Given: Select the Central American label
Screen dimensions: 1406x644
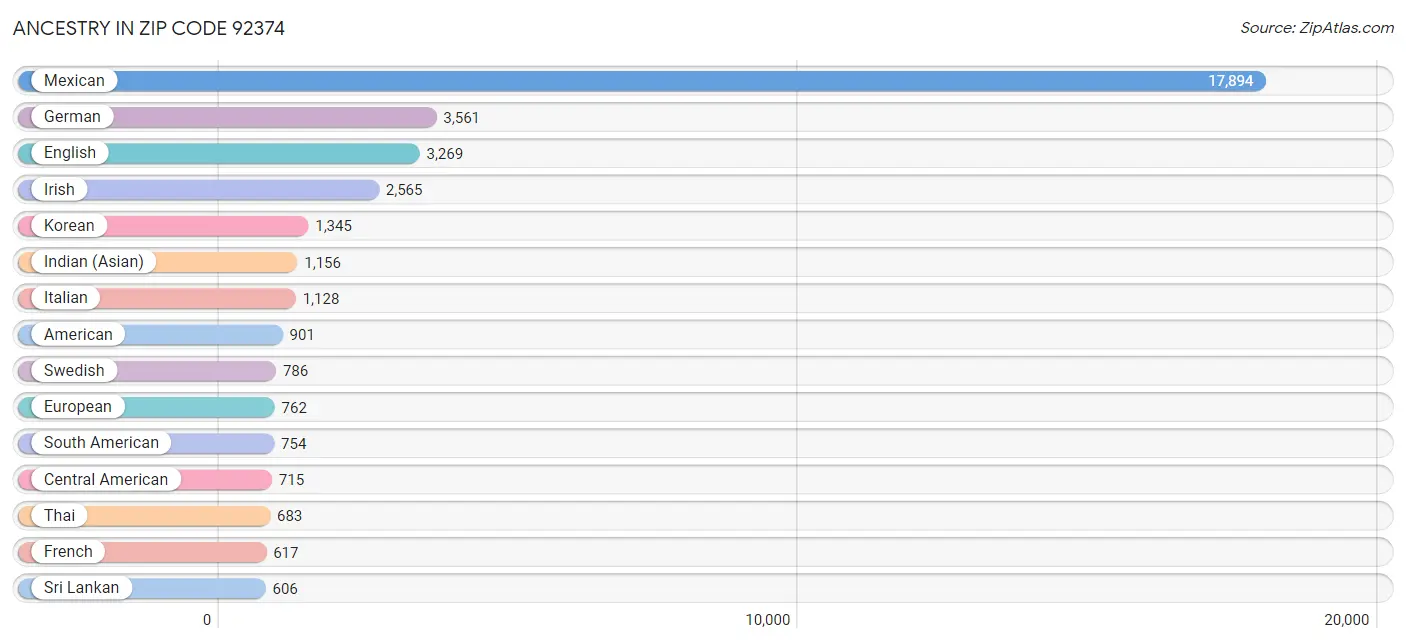Looking at the screenshot, I should (105, 479).
